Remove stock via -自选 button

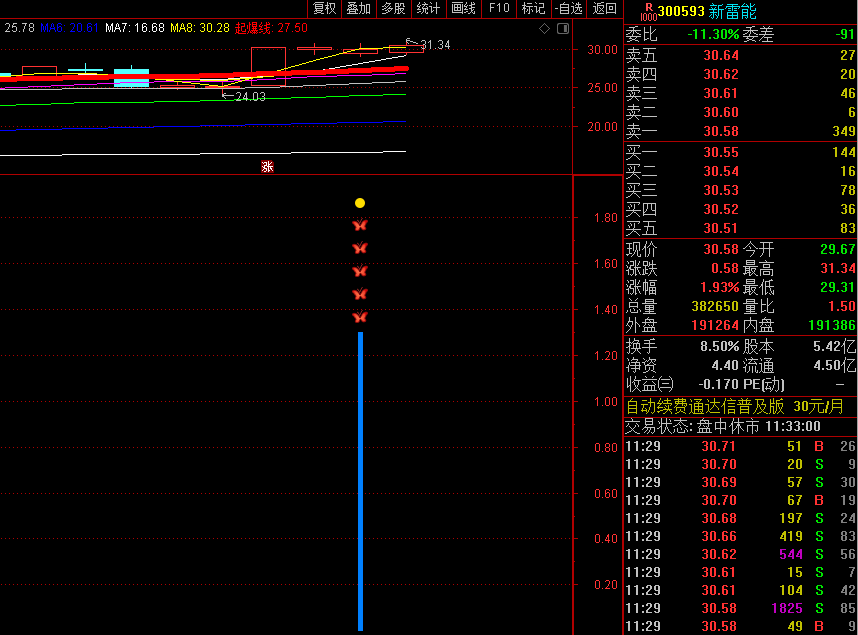pos(568,9)
